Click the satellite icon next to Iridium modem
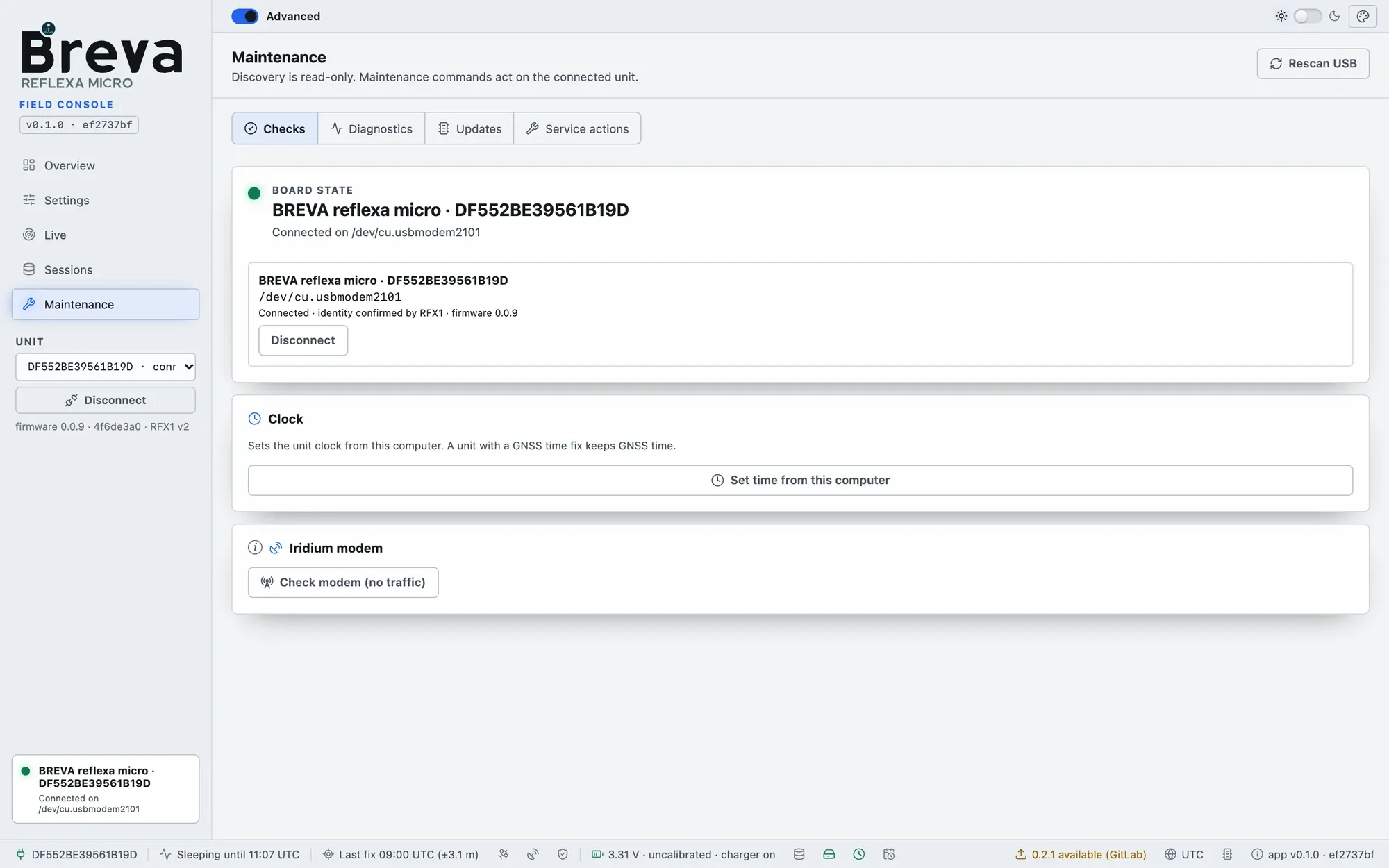 click(276, 548)
